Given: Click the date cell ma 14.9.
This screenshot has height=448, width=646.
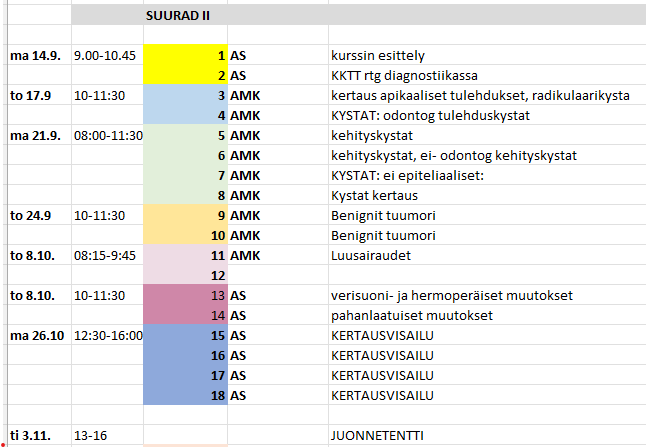Looking at the screenshot, I should [40, 55].
